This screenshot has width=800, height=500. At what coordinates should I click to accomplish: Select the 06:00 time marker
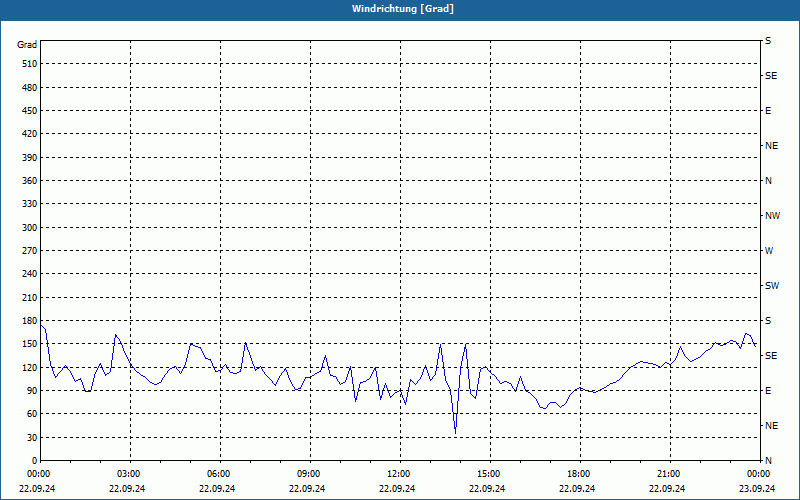[x=219, y=474]
